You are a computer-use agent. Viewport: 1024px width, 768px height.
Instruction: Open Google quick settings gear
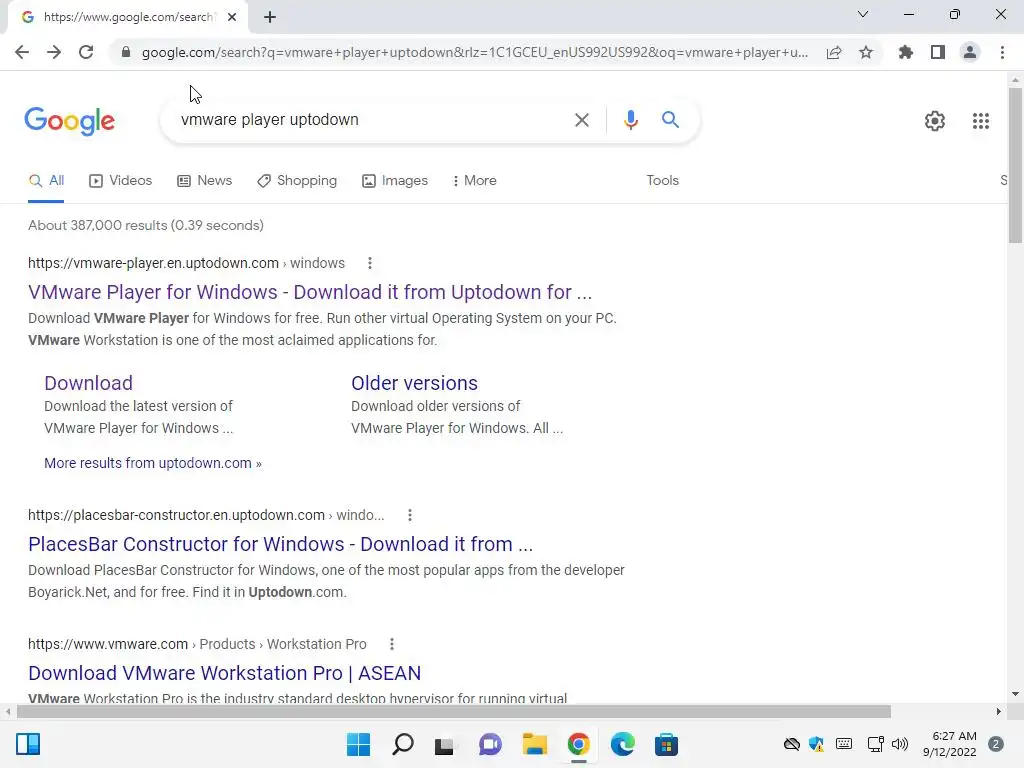pyautogui.click(x=935, y=121)
